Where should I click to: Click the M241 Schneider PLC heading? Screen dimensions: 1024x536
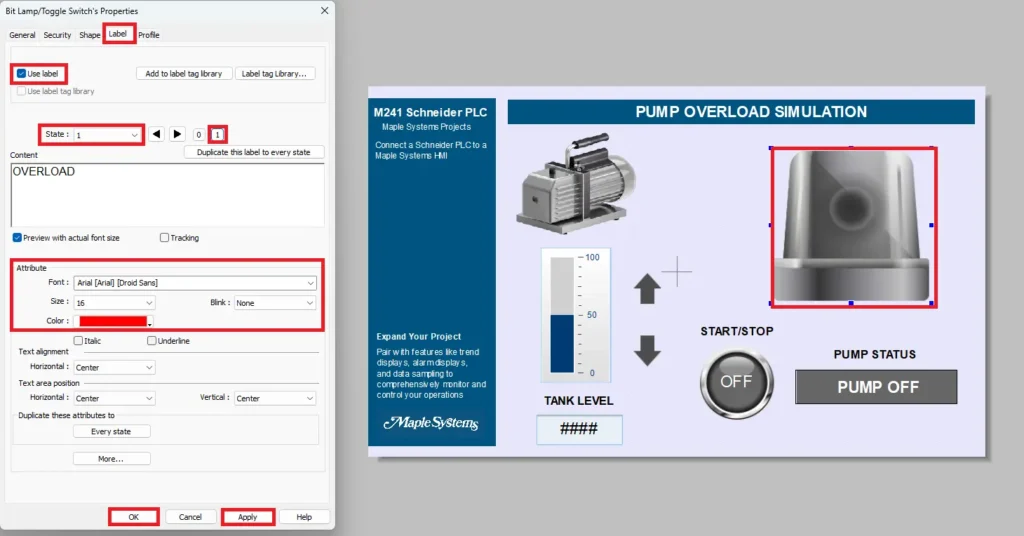click(430, 112)
